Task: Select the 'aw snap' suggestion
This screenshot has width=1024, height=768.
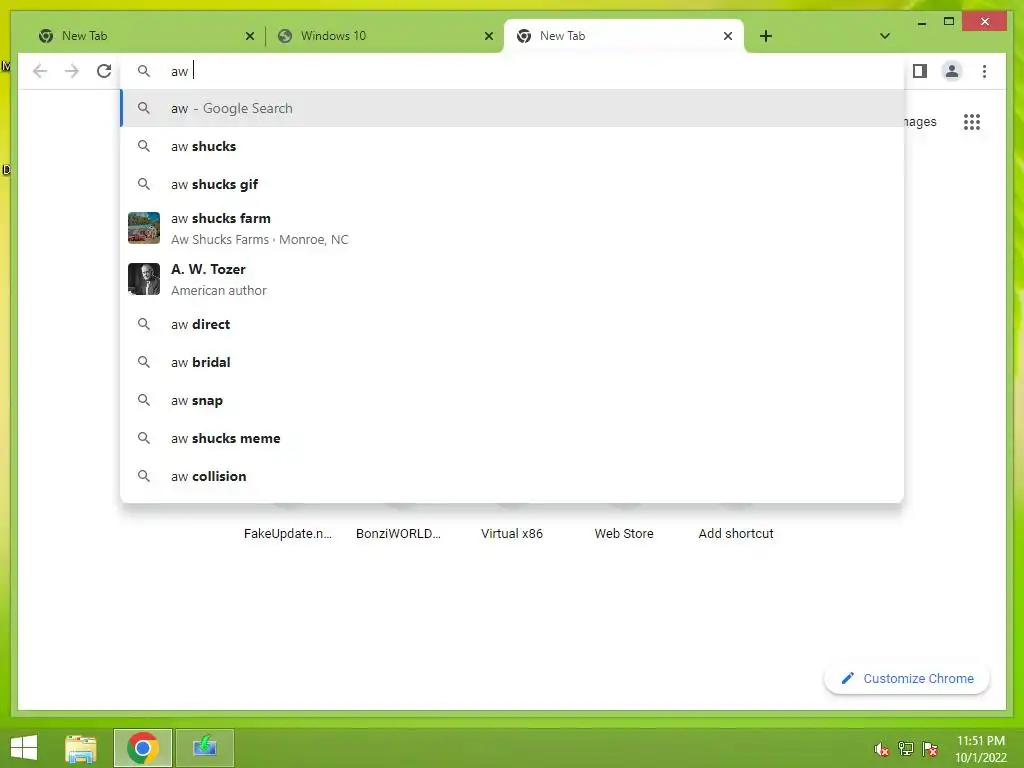Action: (x=513, y=400)
